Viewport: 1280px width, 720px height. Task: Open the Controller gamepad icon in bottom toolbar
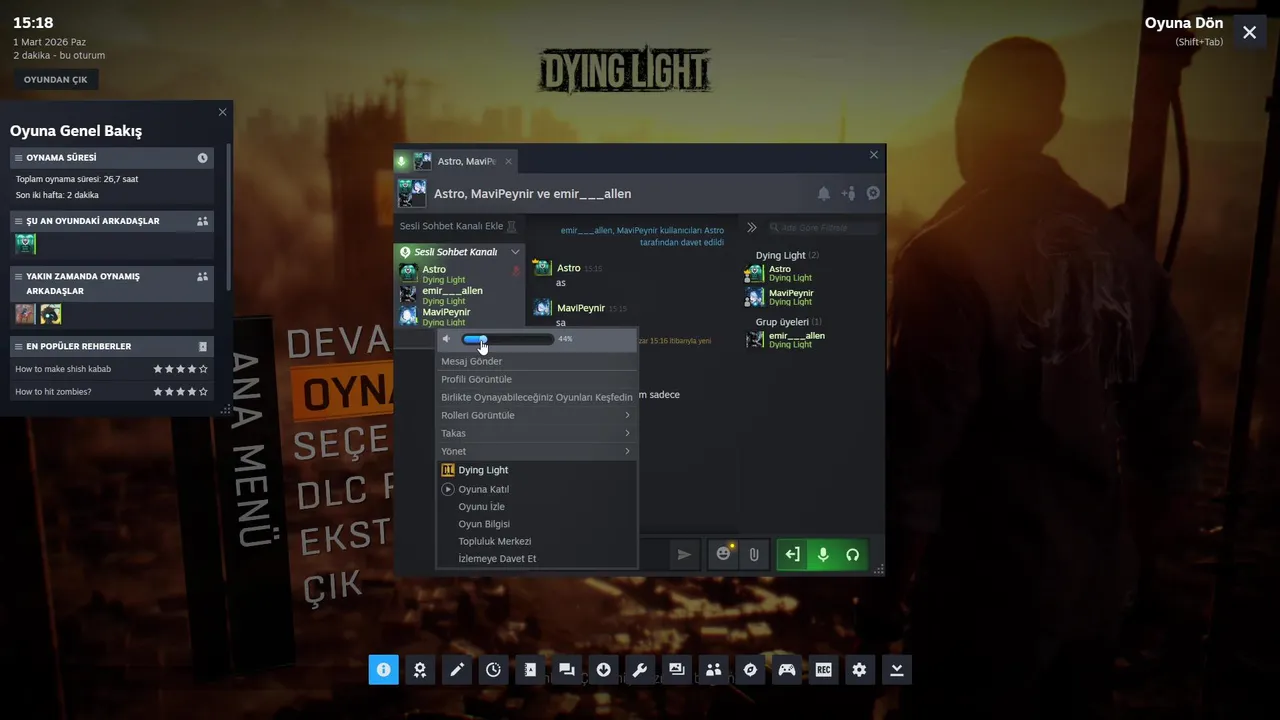point(787,670)
